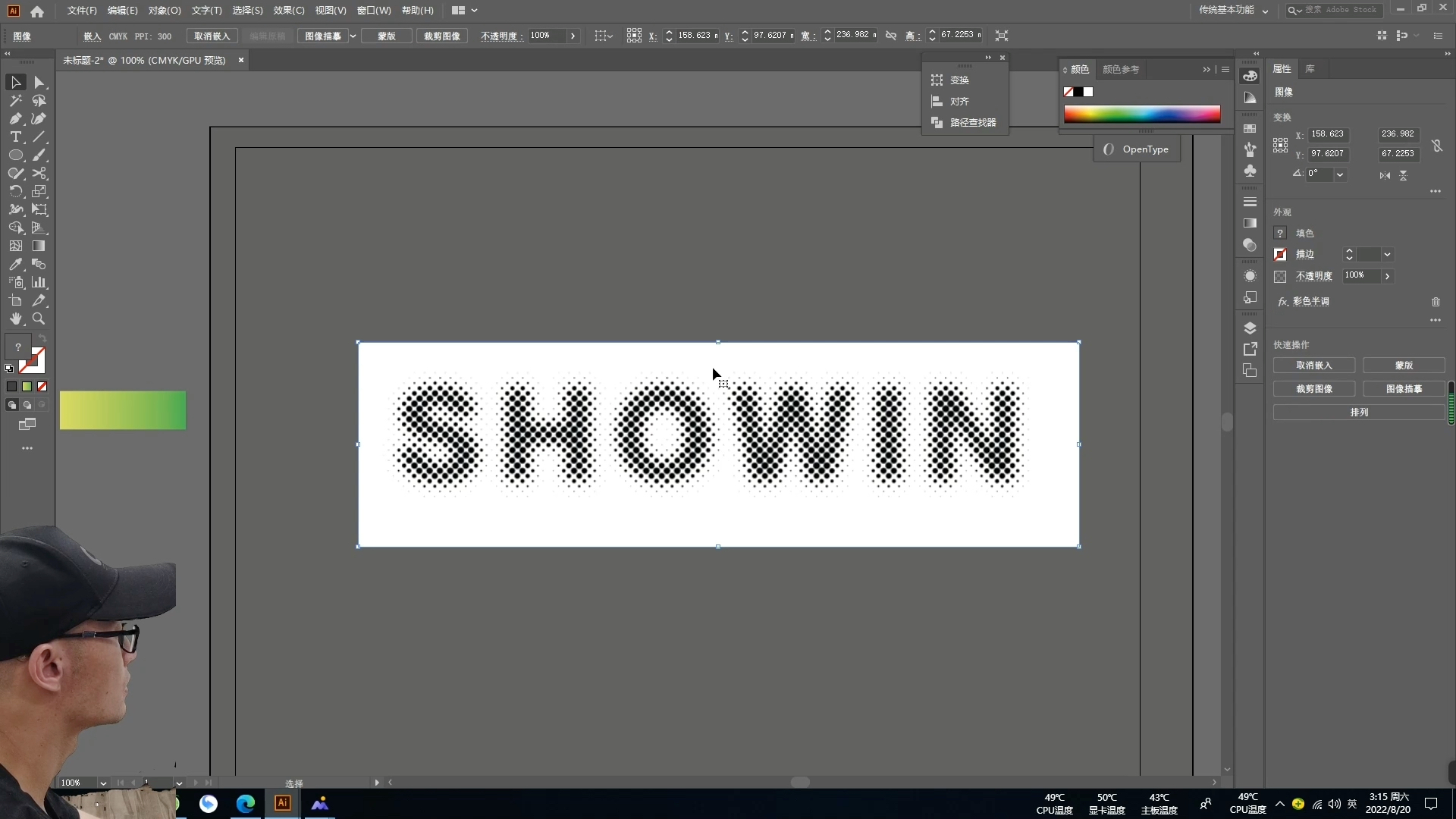The height and width of the screenshot is (819, 1456).
Task: Click the opacity 100% input field
Action: click(546, 36)
